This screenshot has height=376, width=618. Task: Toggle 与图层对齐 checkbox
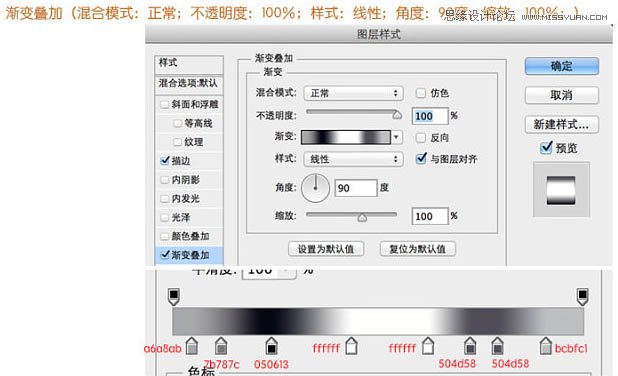[421, 158]
